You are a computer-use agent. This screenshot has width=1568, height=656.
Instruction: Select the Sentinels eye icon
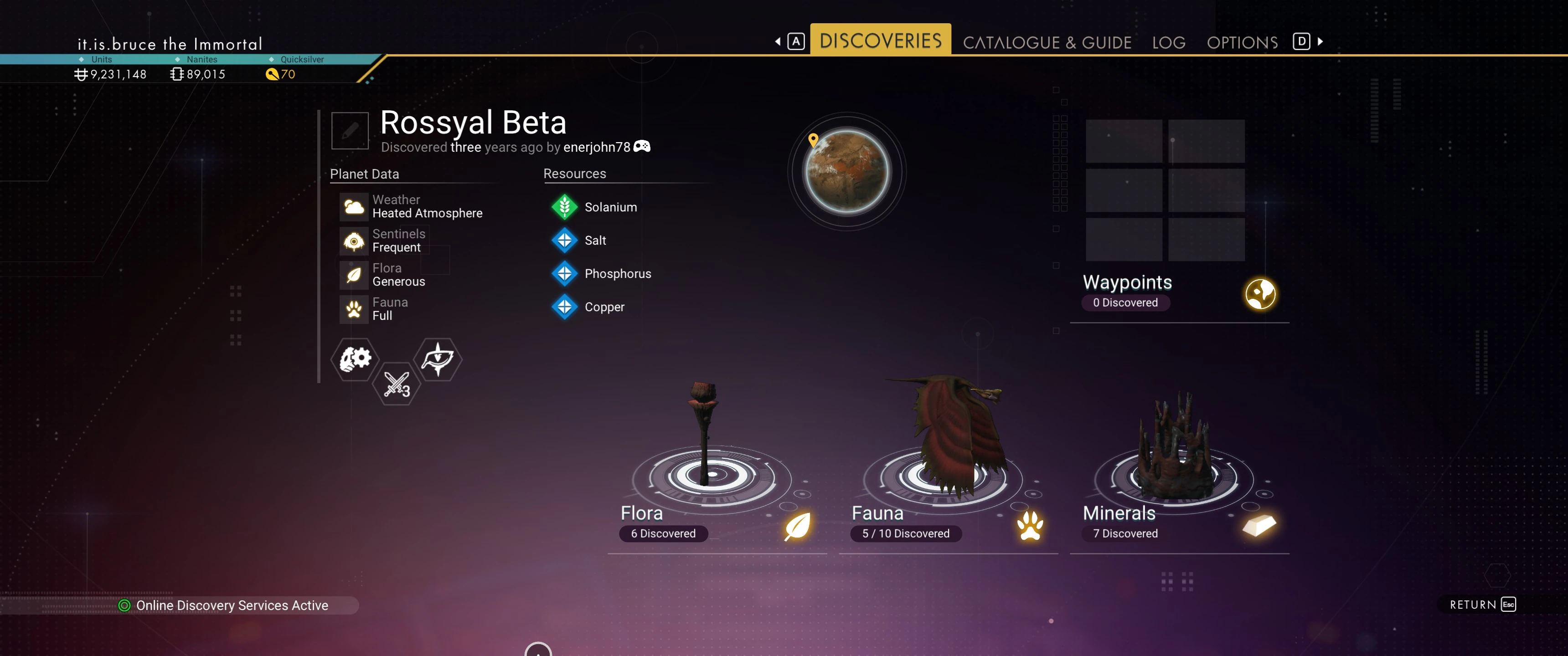coord(354,241)
